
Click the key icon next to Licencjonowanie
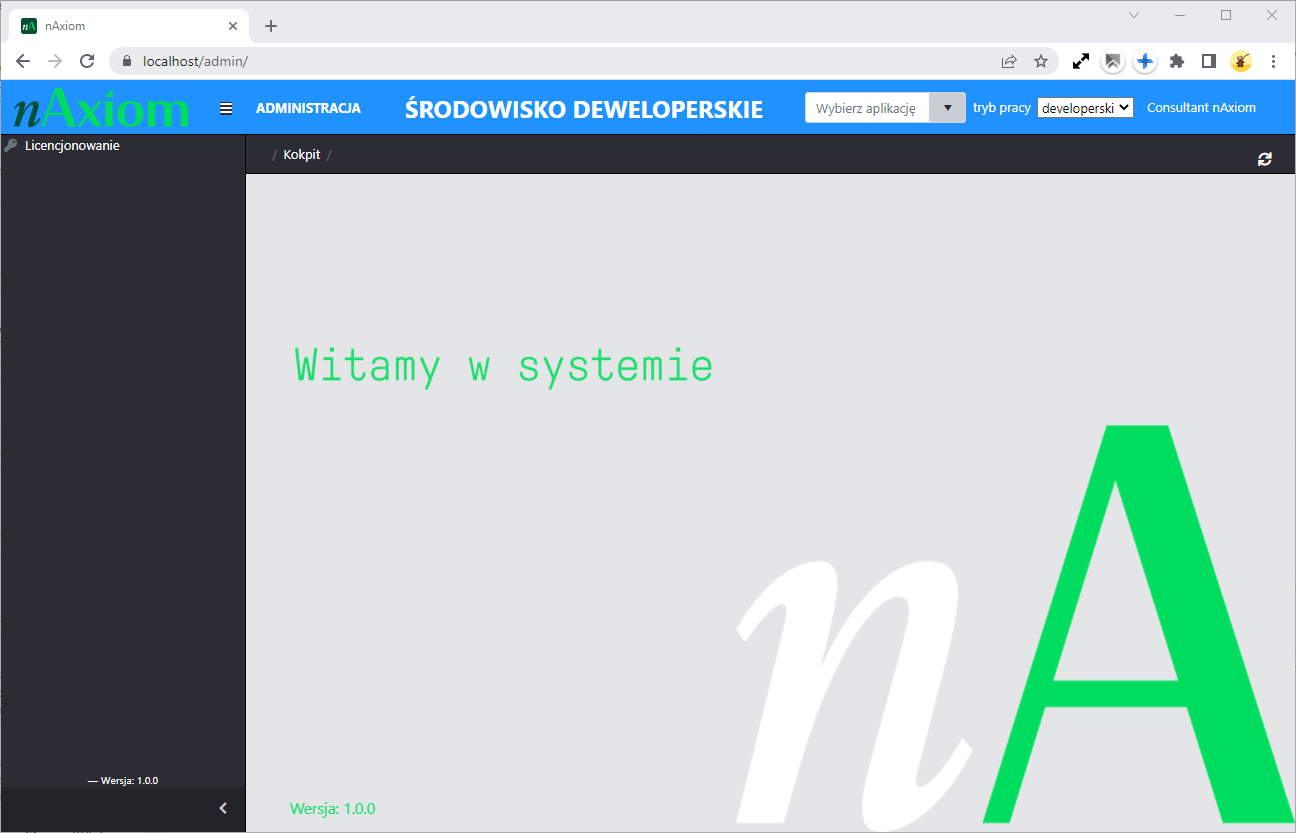[10, 145]
